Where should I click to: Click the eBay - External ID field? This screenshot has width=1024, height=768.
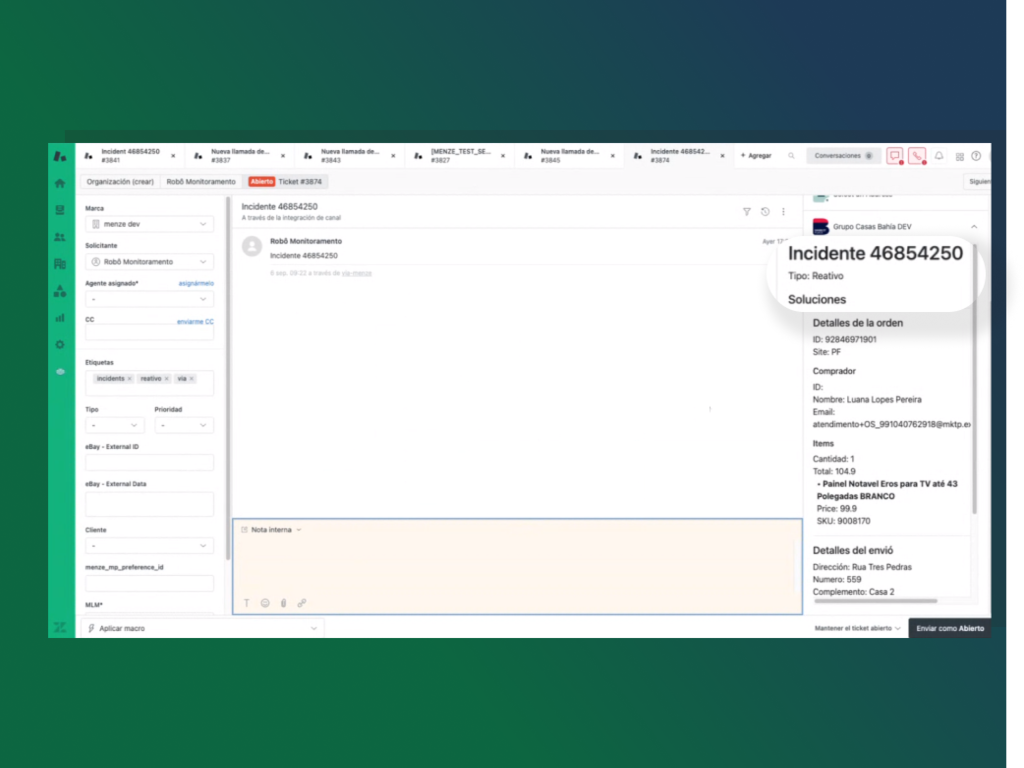tap(149, 462)
